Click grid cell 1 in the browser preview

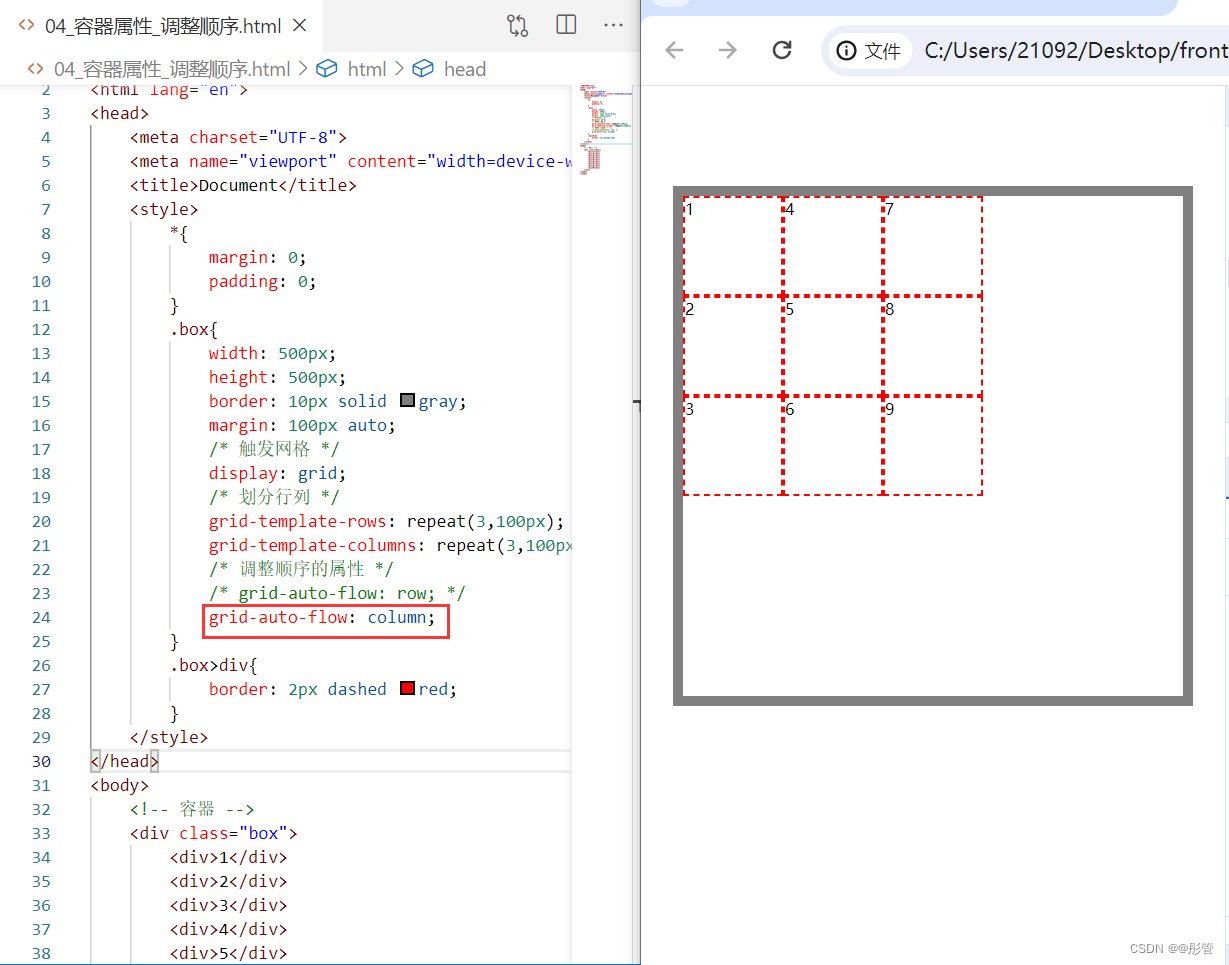(733, 246)
